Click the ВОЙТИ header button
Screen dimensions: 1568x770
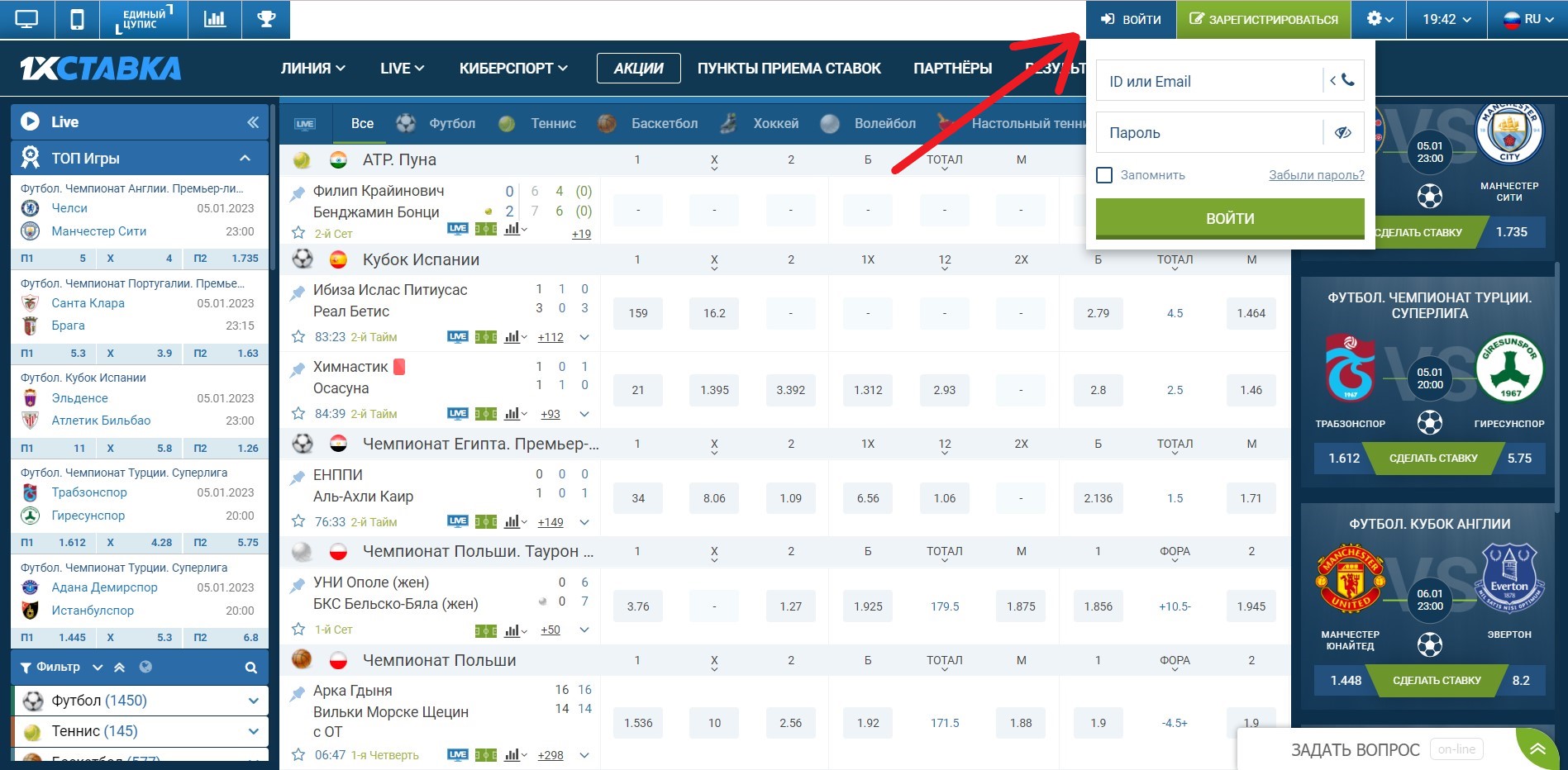tap(1131, 20)
